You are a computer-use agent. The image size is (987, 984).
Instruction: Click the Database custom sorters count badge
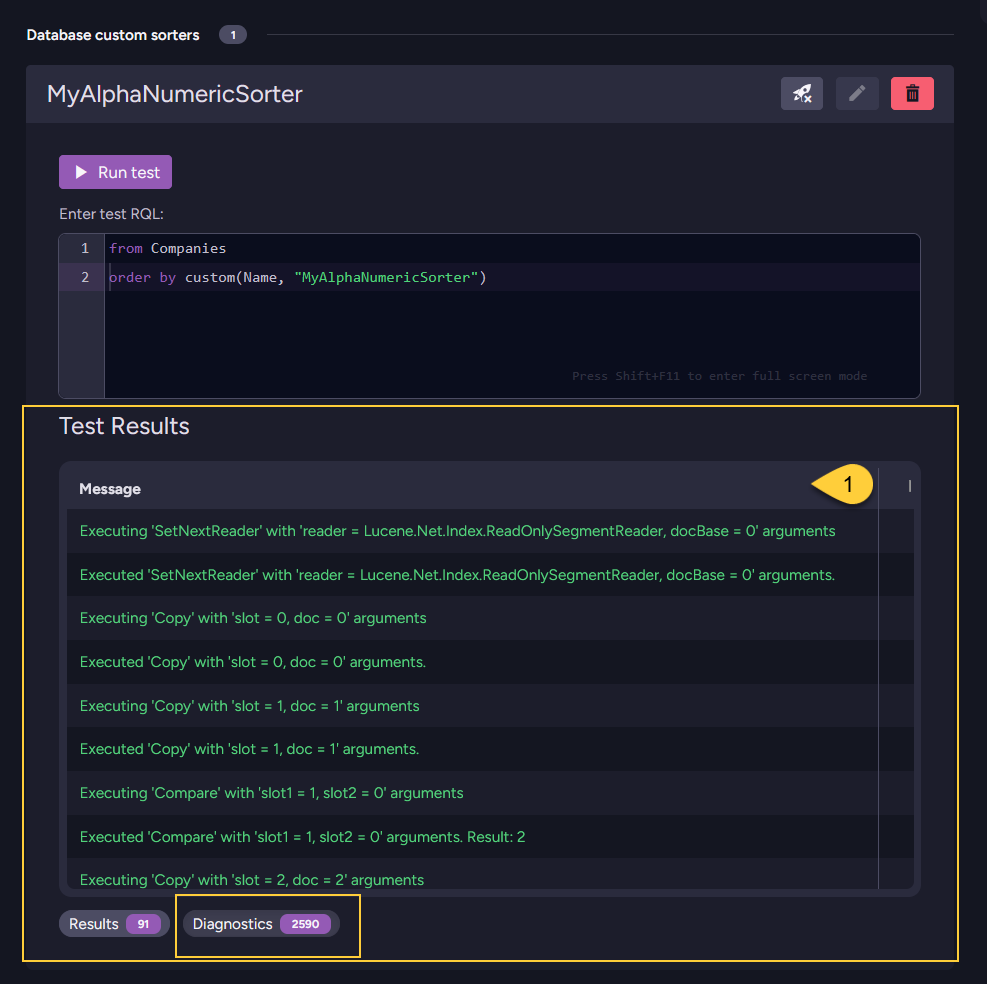point(233,35)
